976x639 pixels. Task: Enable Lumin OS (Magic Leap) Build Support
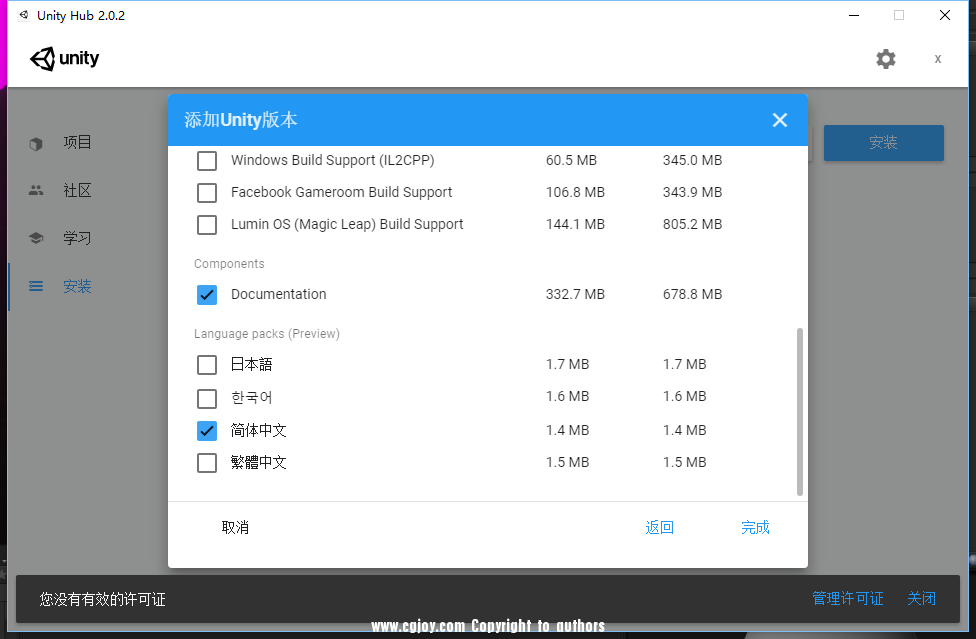coord(207,225)
